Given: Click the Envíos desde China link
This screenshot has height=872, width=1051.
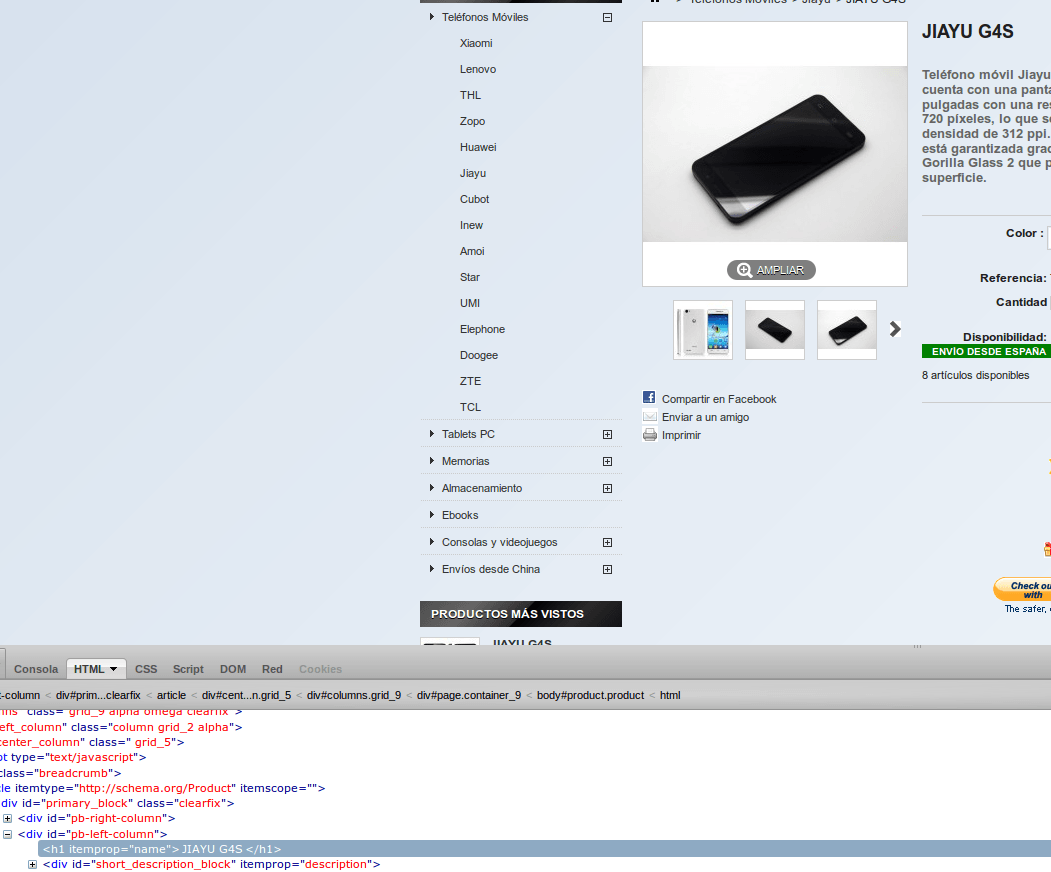Looking at the screenshot, I should tap(491, 570).
